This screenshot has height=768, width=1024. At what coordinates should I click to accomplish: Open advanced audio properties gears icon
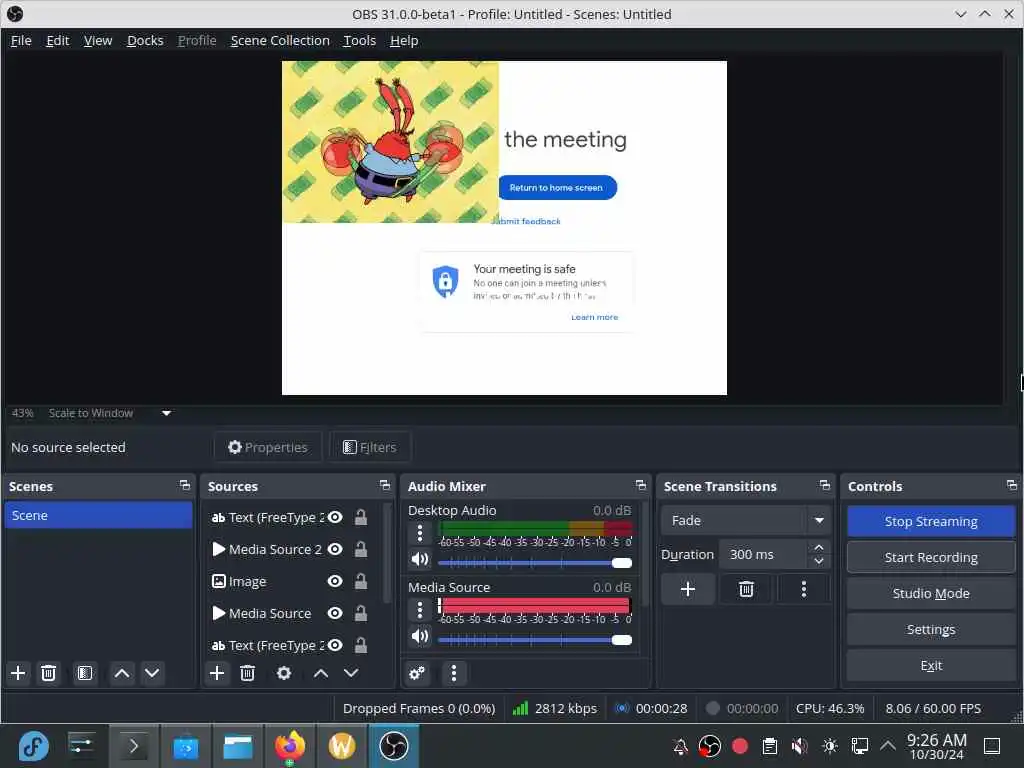pos(417,673)
